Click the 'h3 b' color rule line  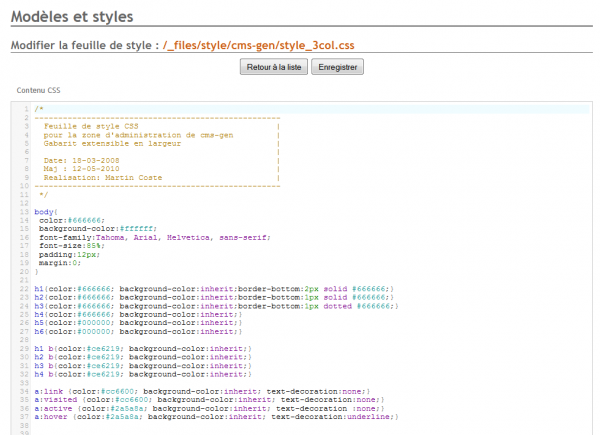click(143, 366)
